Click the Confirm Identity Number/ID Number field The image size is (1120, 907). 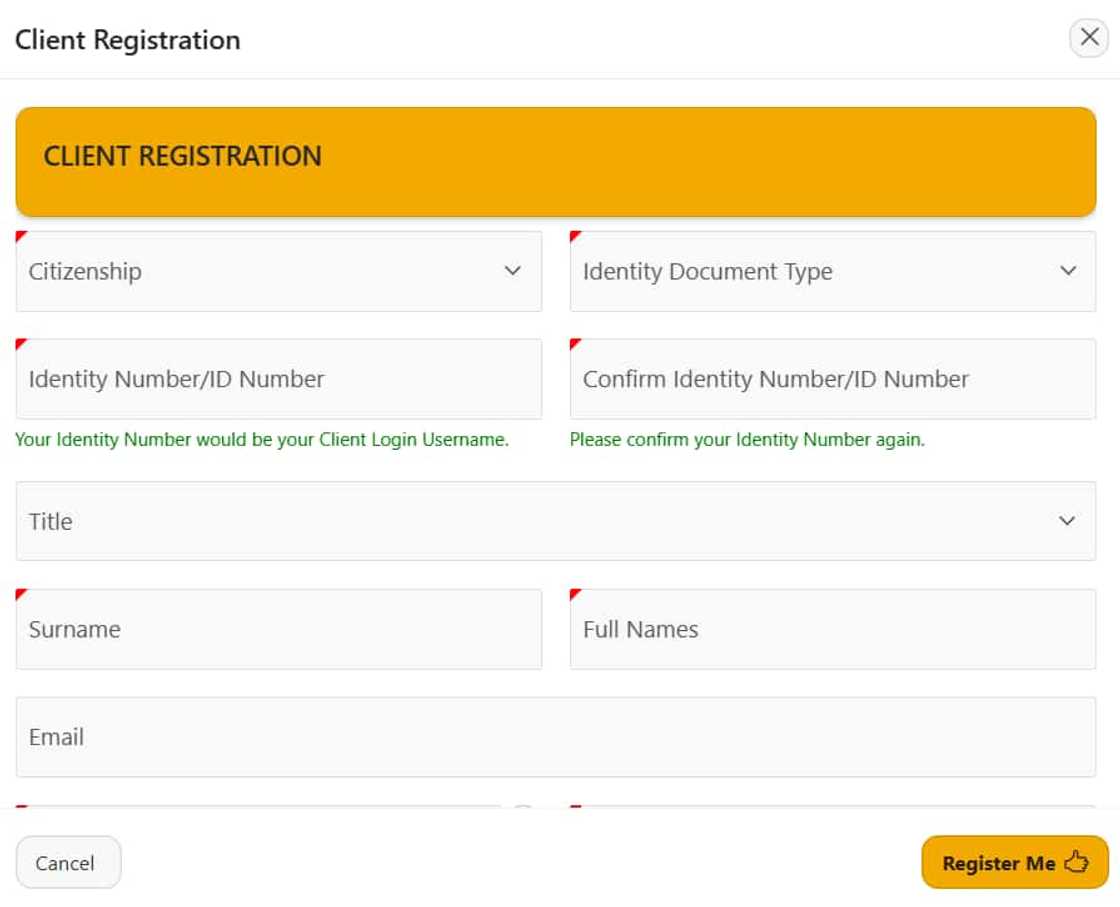coord(832,379)
